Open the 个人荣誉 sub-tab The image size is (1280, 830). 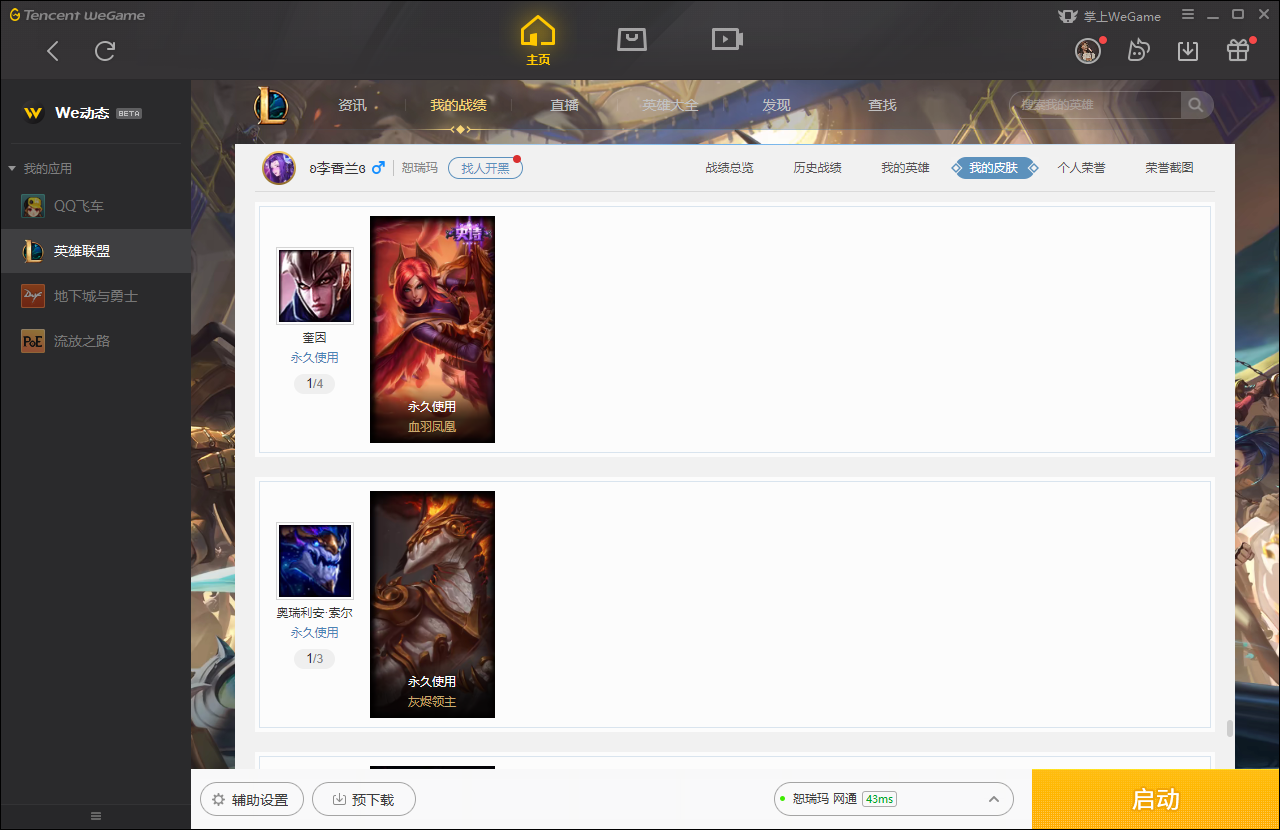point(1081,168)
